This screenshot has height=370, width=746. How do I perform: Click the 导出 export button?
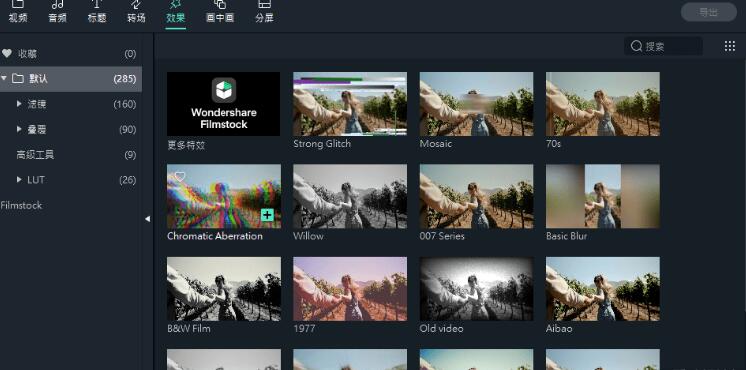(708, 12)
